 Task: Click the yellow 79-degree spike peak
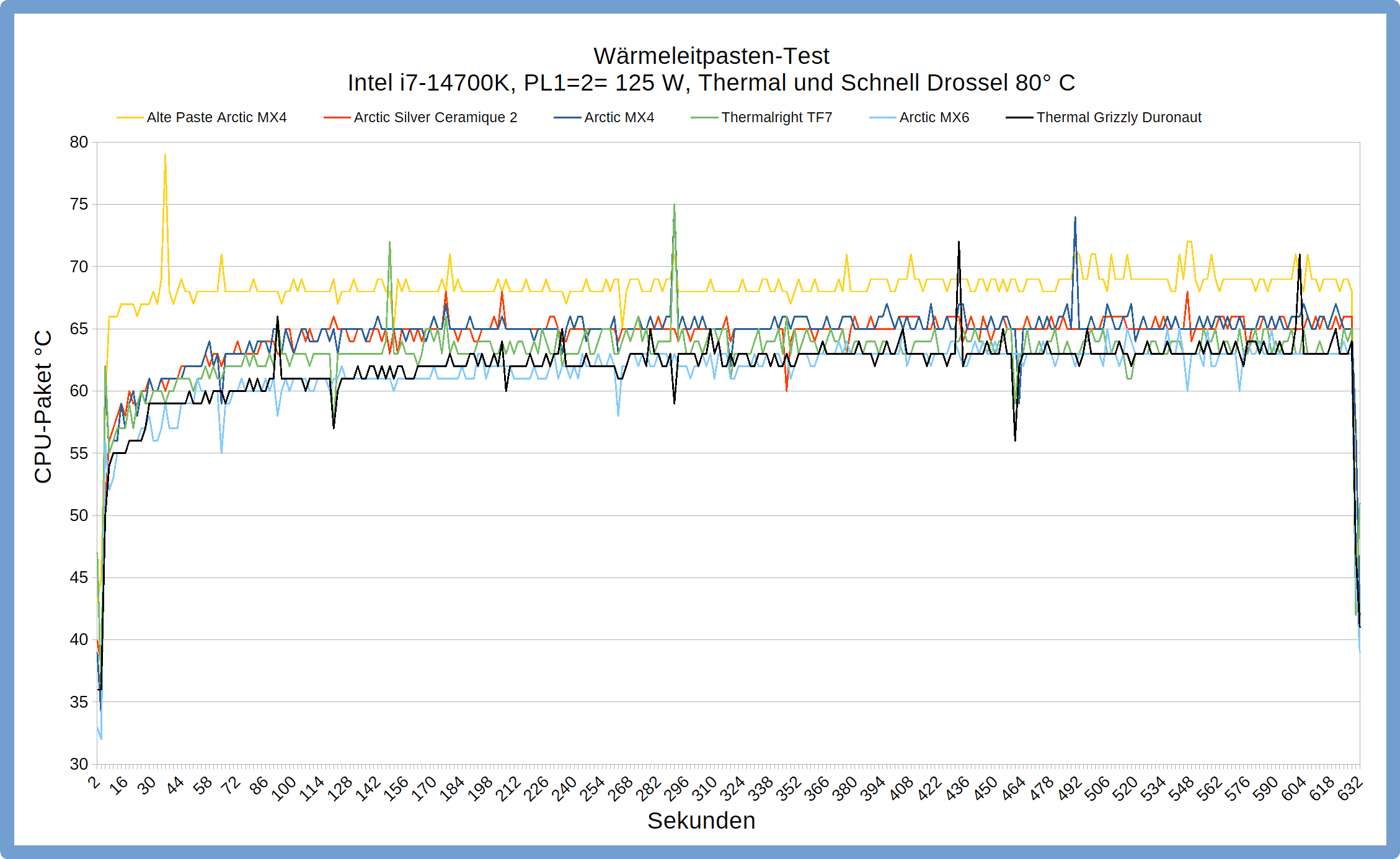point(165,155)
